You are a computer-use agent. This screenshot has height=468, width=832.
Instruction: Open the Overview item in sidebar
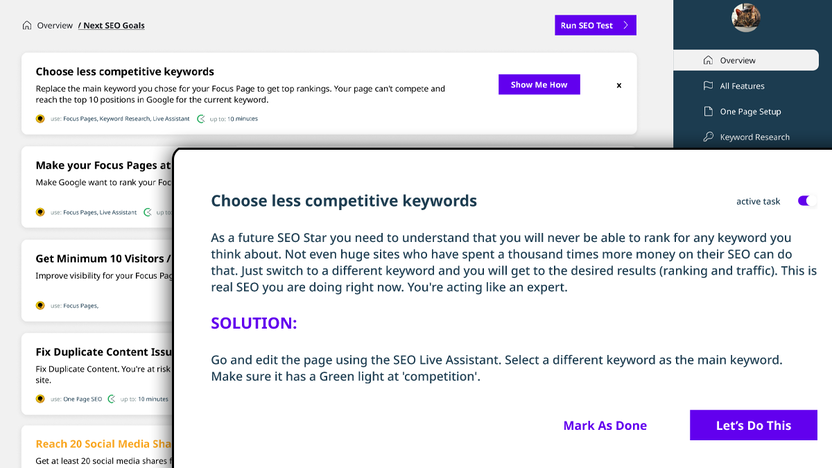tap(746, 60)
